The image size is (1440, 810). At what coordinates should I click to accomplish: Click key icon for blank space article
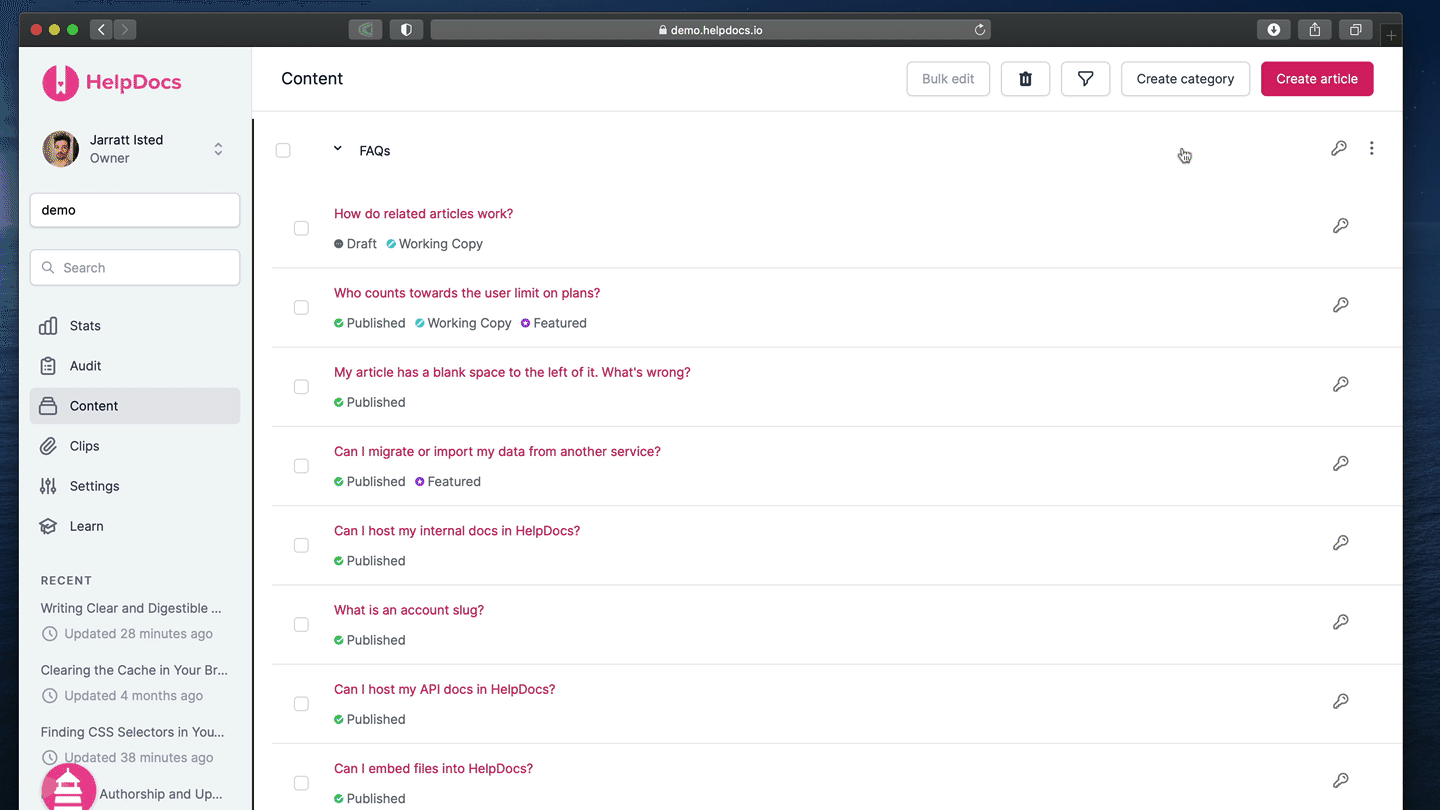[x=1341, y=384]
